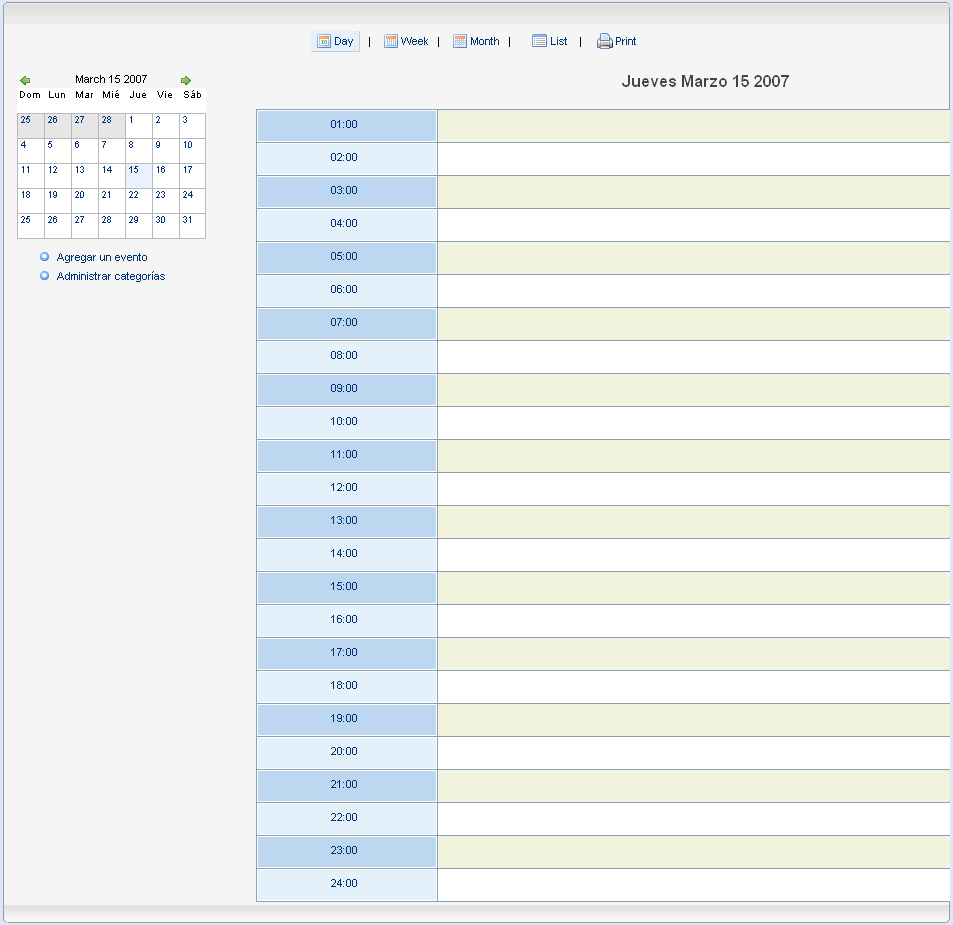Switch to List view tab
The height and width of the screenshot is (925, 953).
[549, 41]
